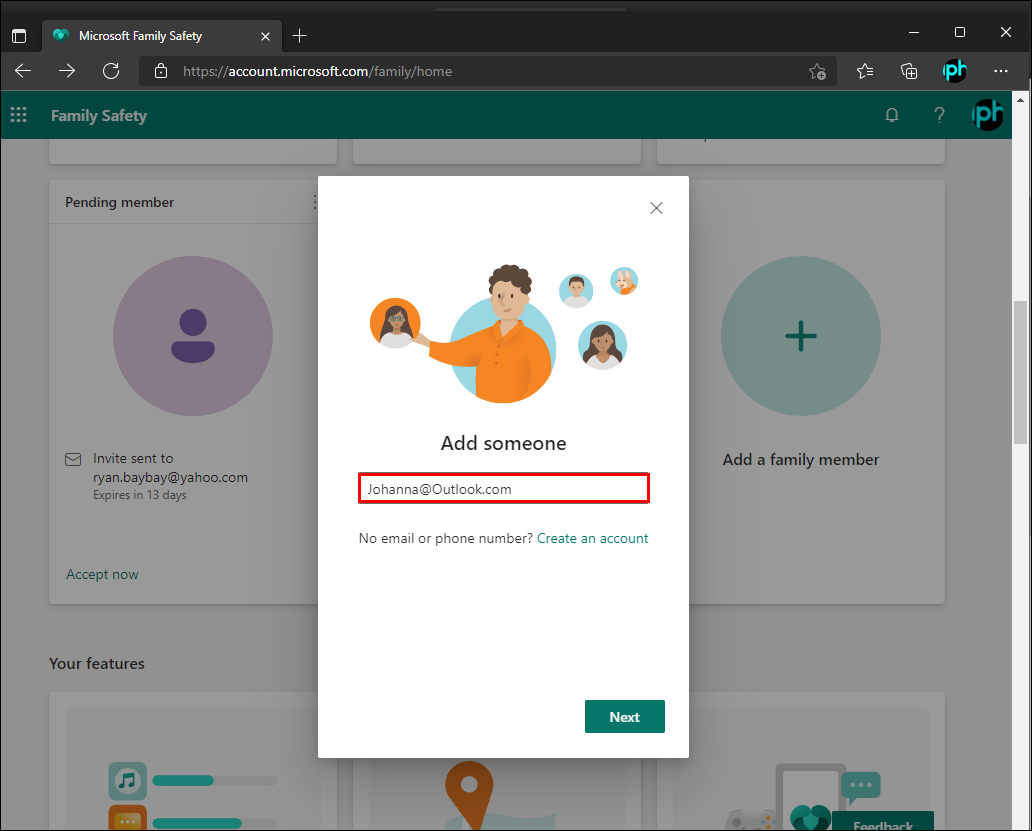Click the address bar URL
Screen dimensions: 1032x831
pyautogui.click(x=317, y=71)
